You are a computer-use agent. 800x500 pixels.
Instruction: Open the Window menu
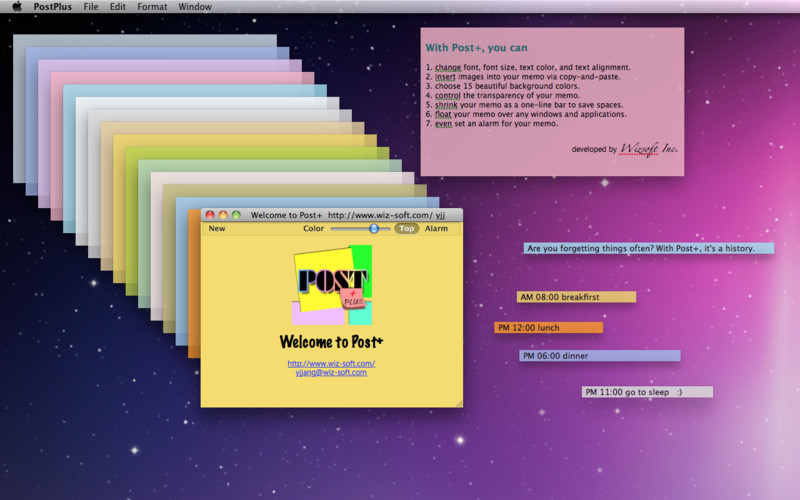pyautogui.click(x=195, y=7)
